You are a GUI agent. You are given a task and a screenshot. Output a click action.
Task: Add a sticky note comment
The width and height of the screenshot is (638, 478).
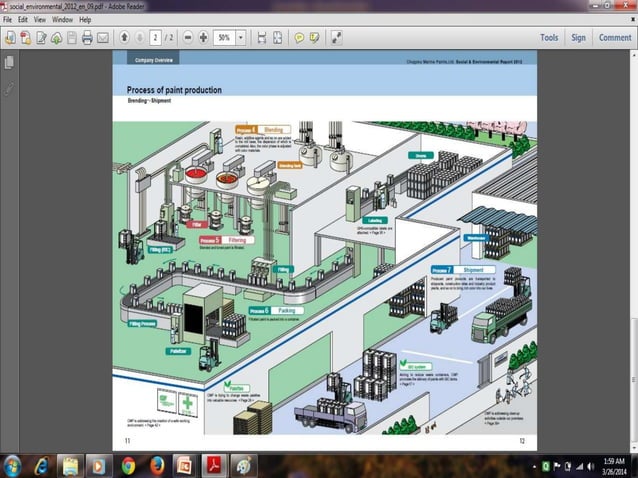[298, 38]
